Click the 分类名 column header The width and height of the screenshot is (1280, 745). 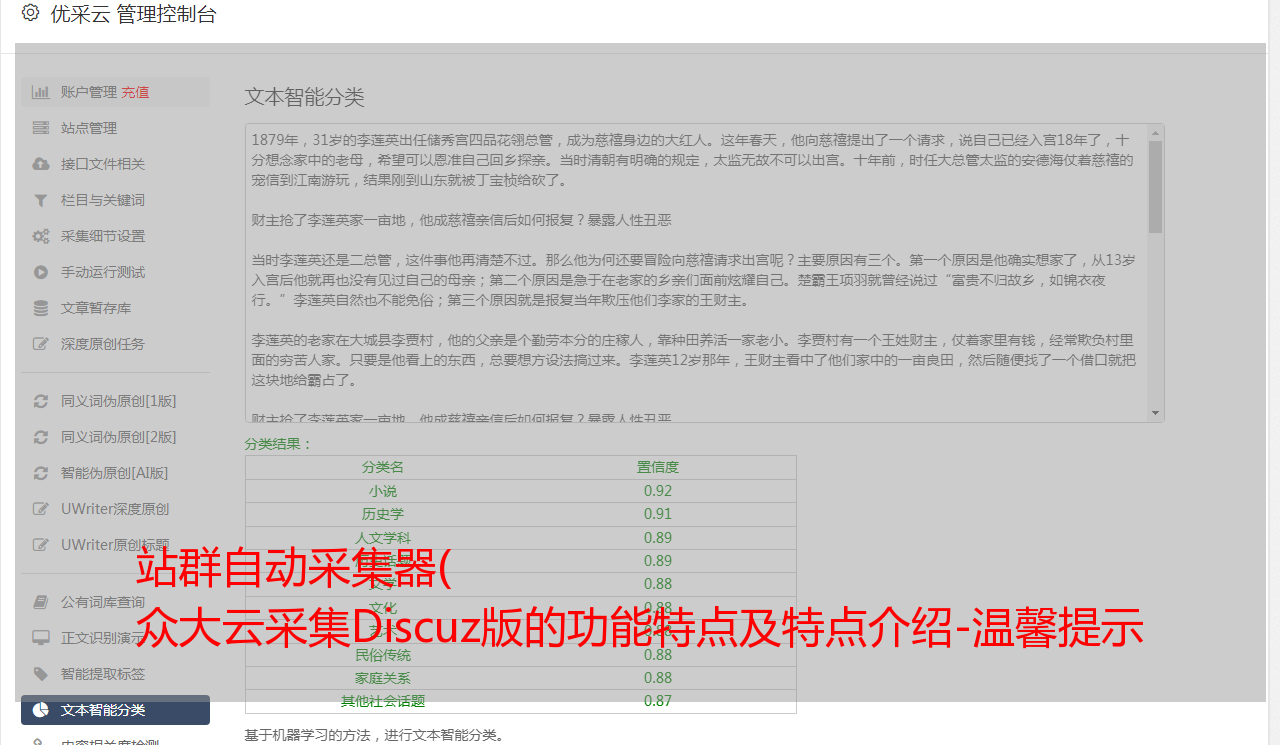(x=383, y=467)
